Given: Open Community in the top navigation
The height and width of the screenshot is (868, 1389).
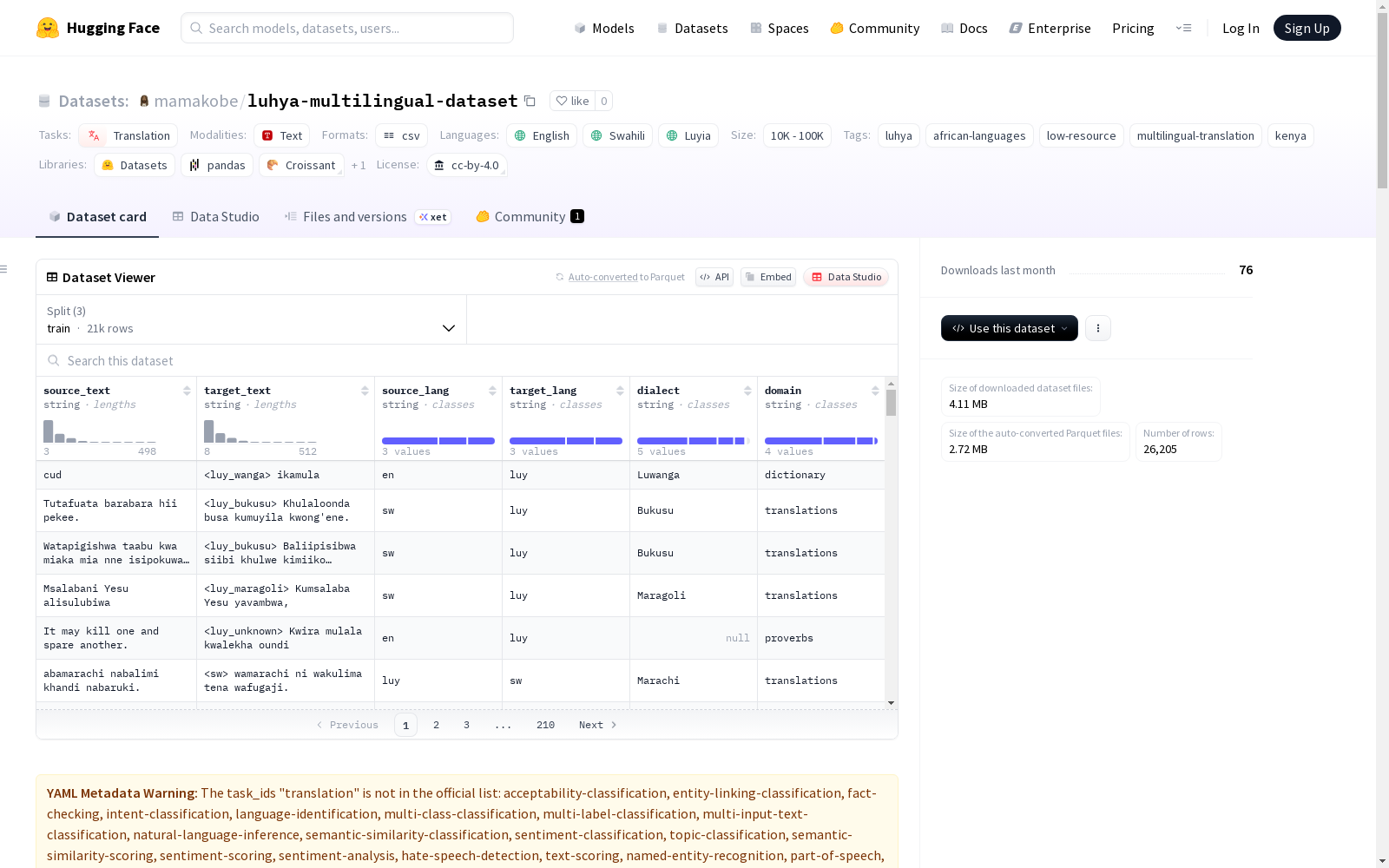Looking at the screenshot, I should pyautogui.click(x=875, y=28).
